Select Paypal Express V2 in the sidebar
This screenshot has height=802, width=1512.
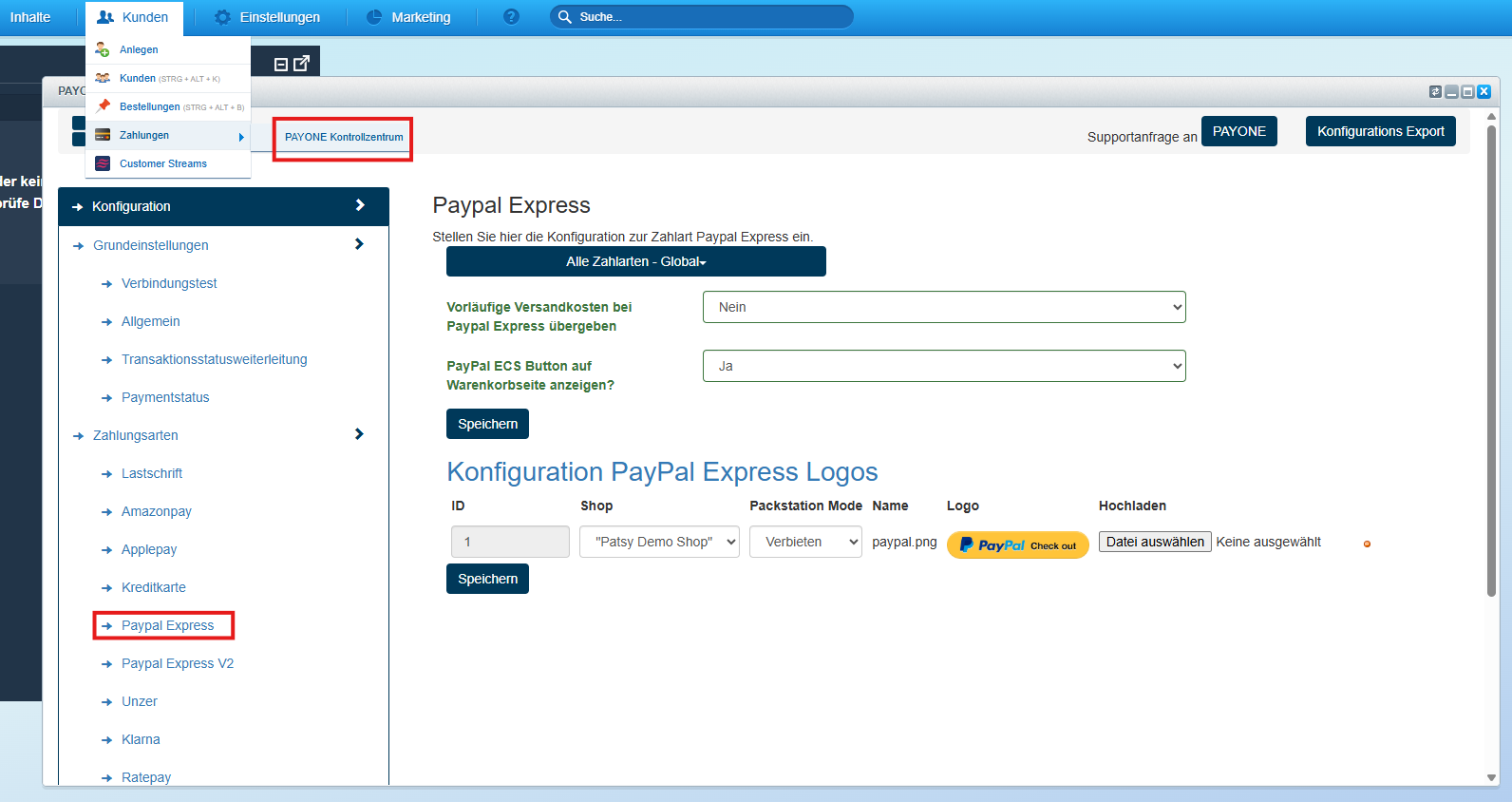[177, 663]
